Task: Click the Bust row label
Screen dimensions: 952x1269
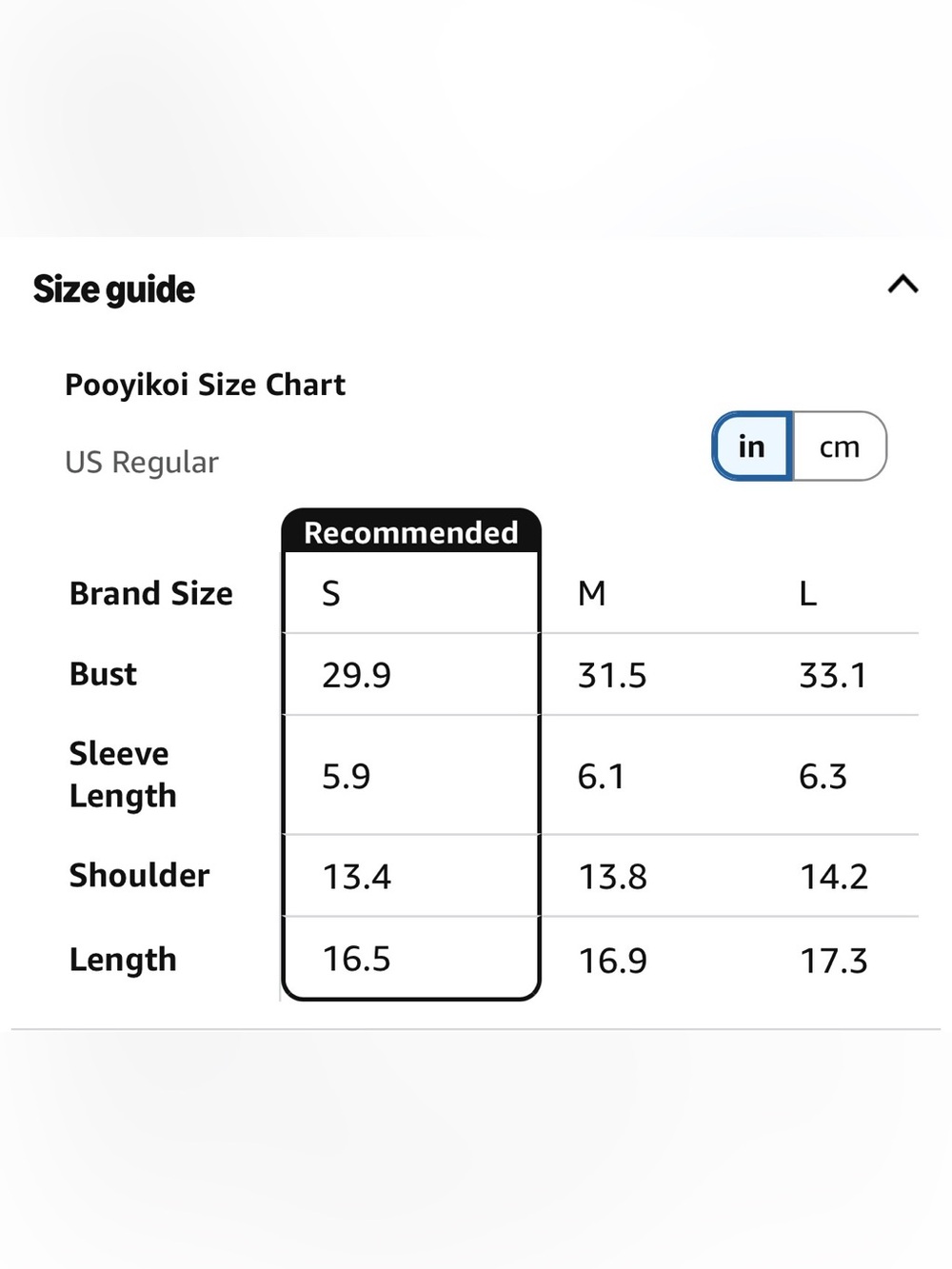Action: click(x=103, y=674)
